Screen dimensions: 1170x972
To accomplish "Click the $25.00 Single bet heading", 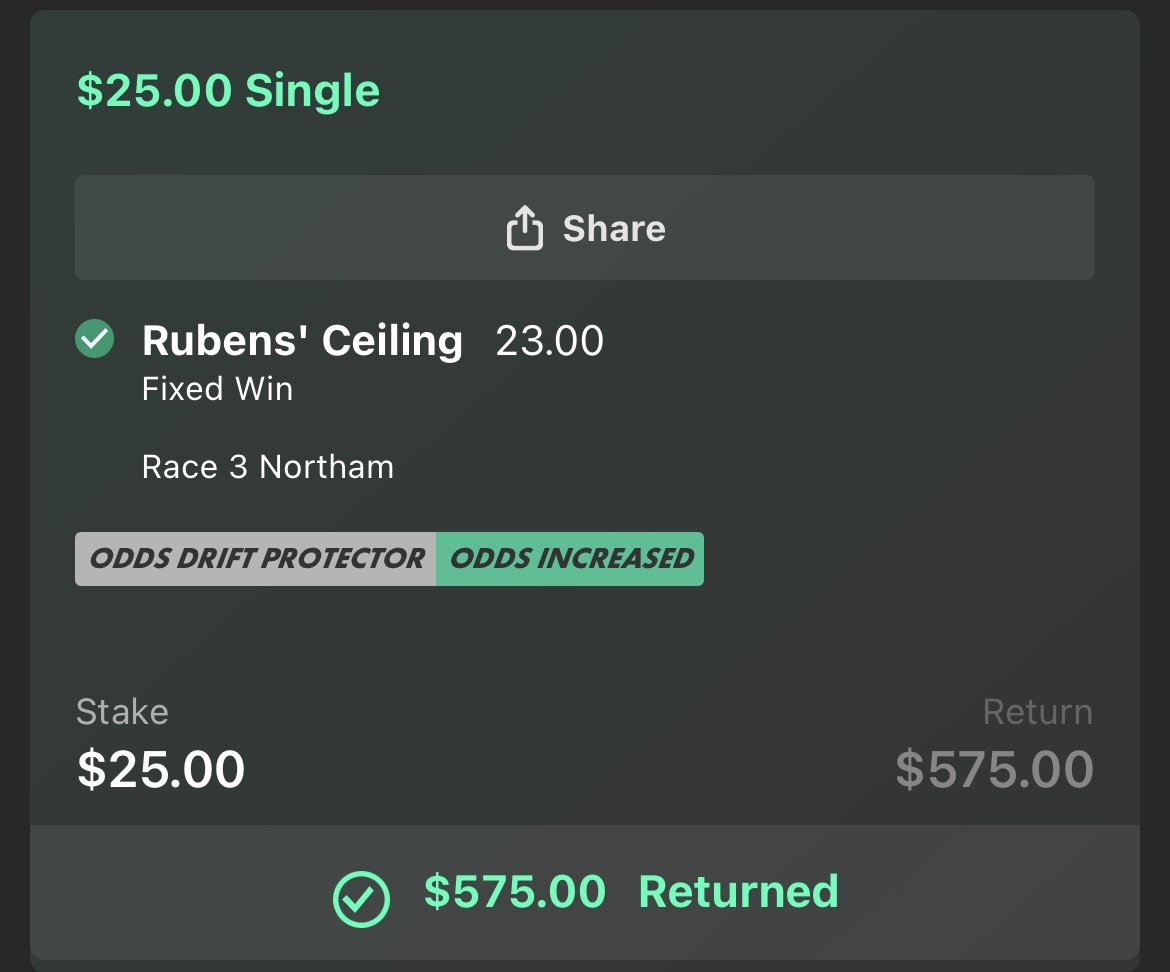I will pyautogui.click(x=228, y=90).
